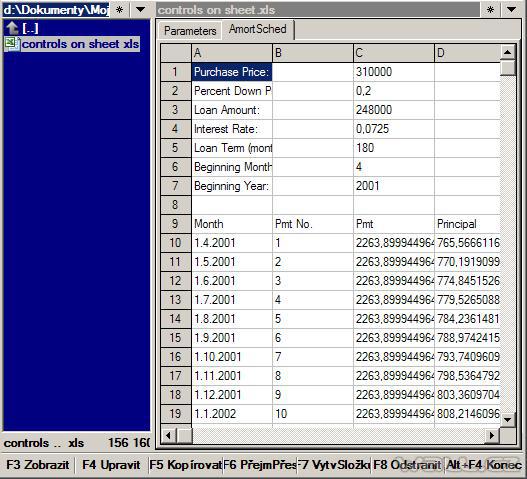Click the date cell 1.4.2001

(232, 243)
